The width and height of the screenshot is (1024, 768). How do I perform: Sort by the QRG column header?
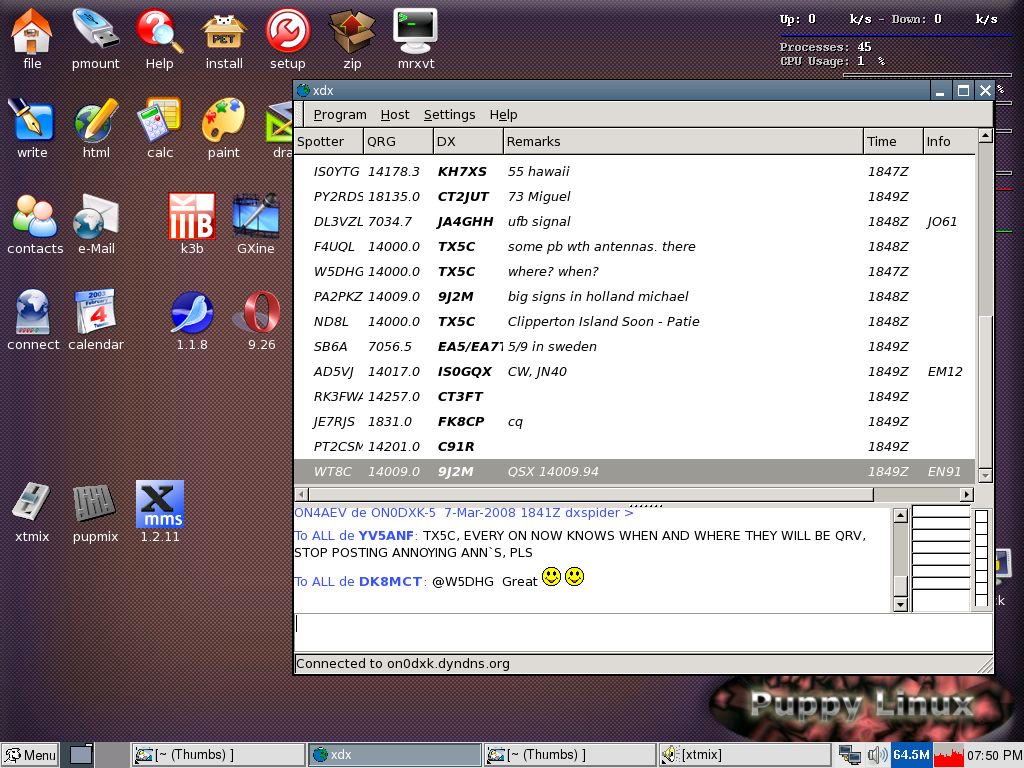[x=398, y=142]
